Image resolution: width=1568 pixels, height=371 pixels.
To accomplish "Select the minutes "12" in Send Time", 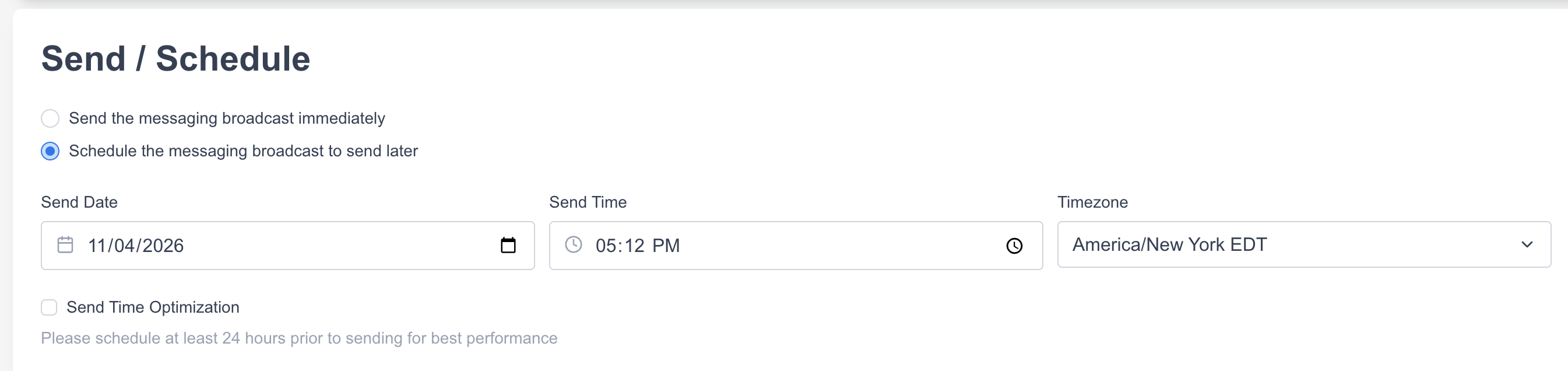I will point(634,246).
